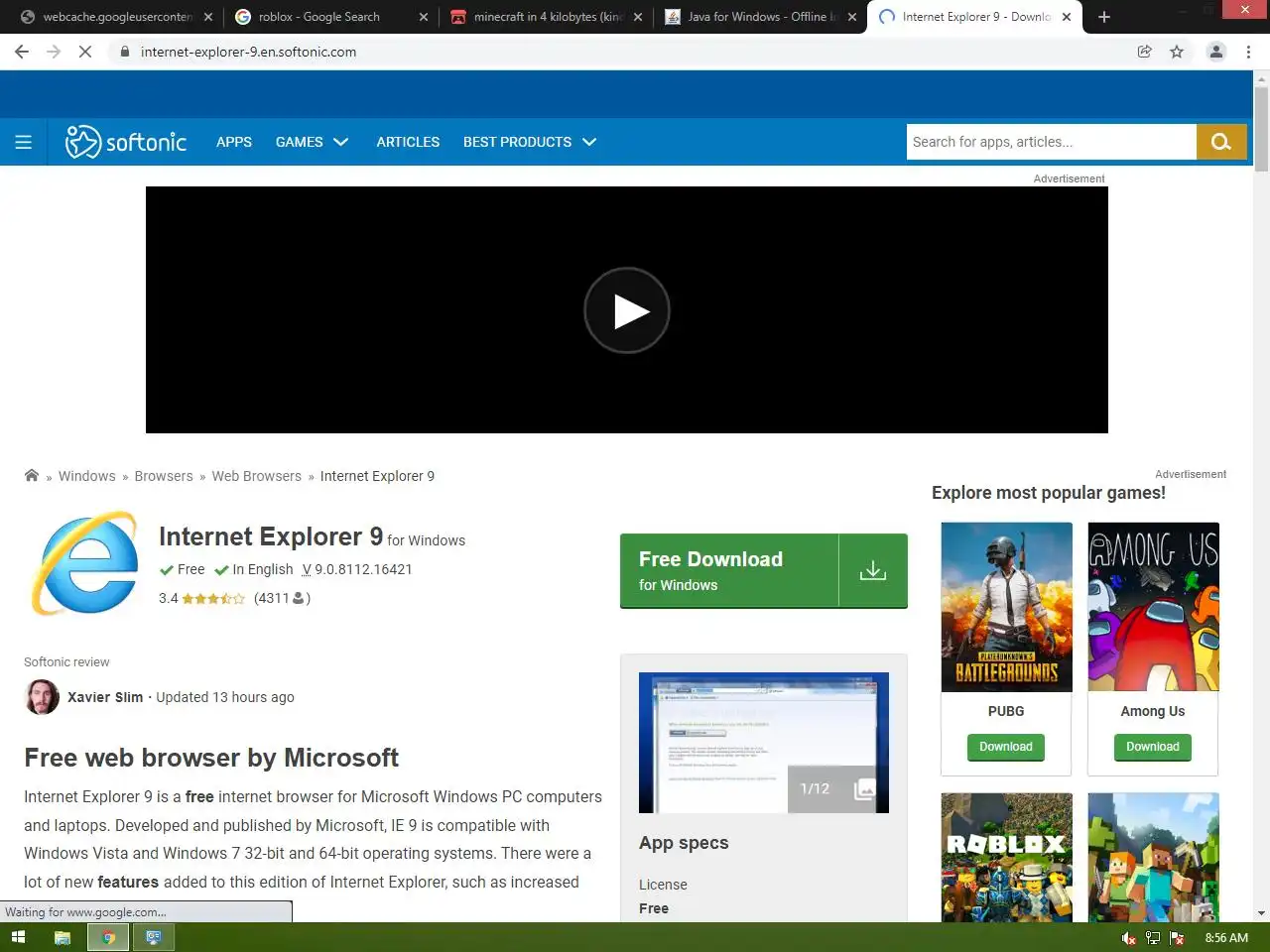Viewport: 1270px width, 952px height.
Task: Bookmark this tab with the star
Action: click(1177, 52)
